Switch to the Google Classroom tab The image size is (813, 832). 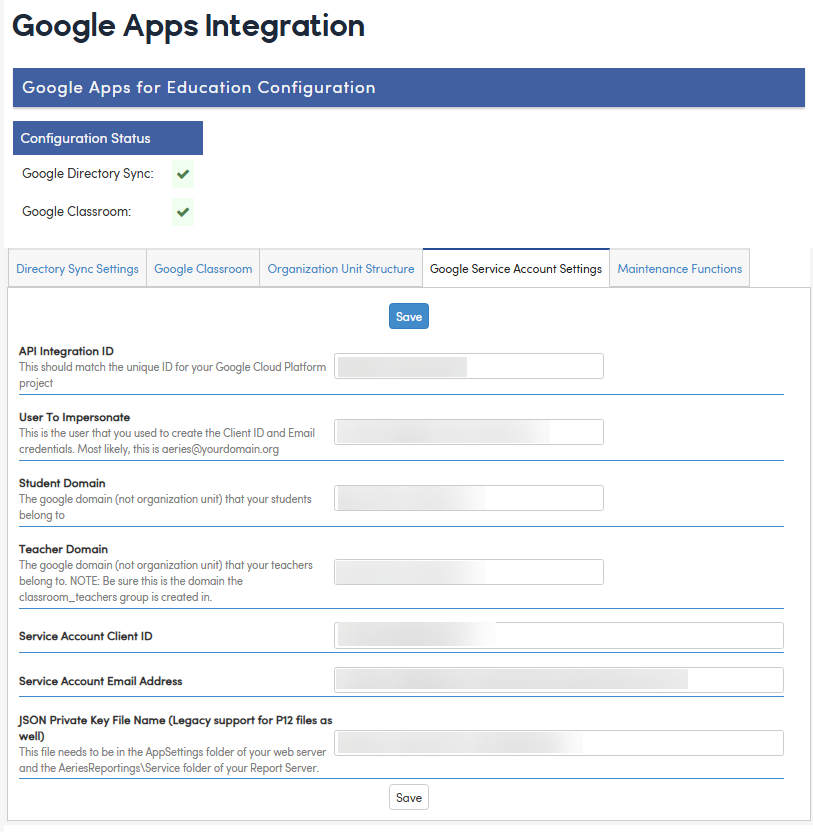tap(203, 268)
